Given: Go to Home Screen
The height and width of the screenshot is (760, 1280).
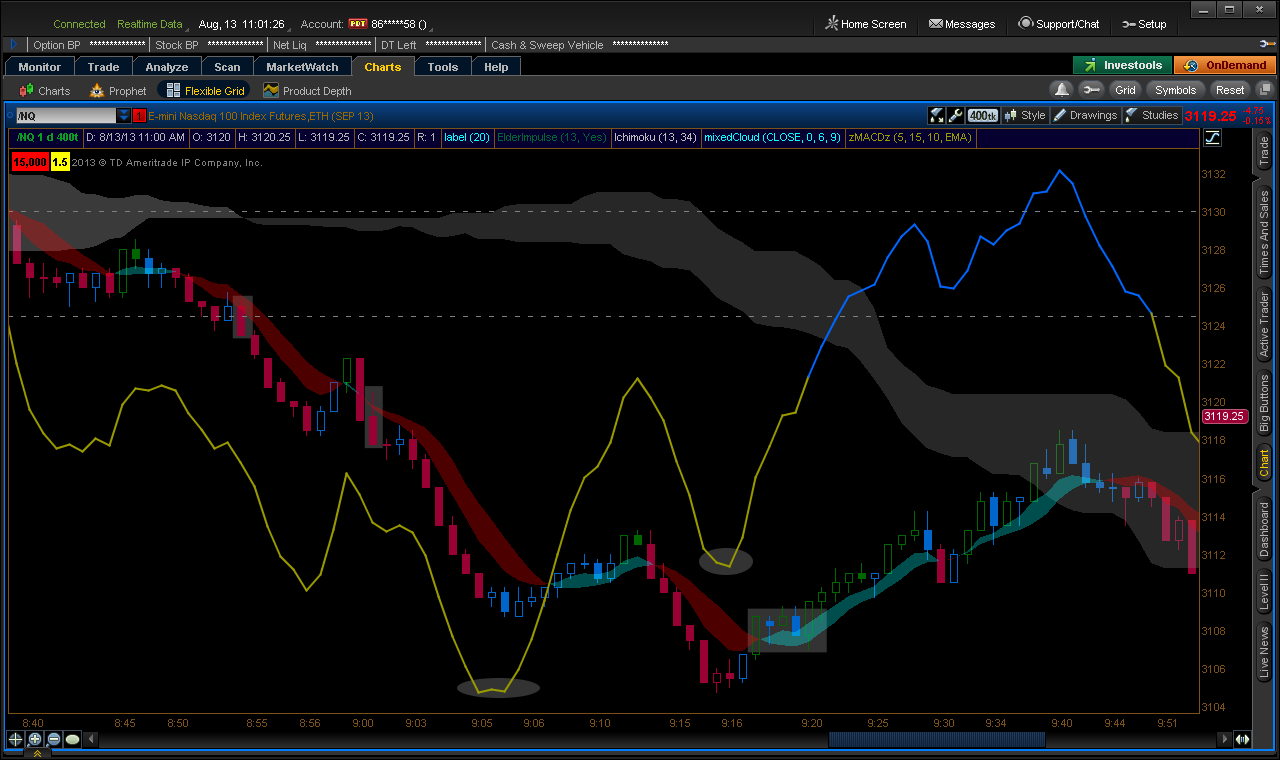Looking at the screenshot, I should [x=866, y=24].
